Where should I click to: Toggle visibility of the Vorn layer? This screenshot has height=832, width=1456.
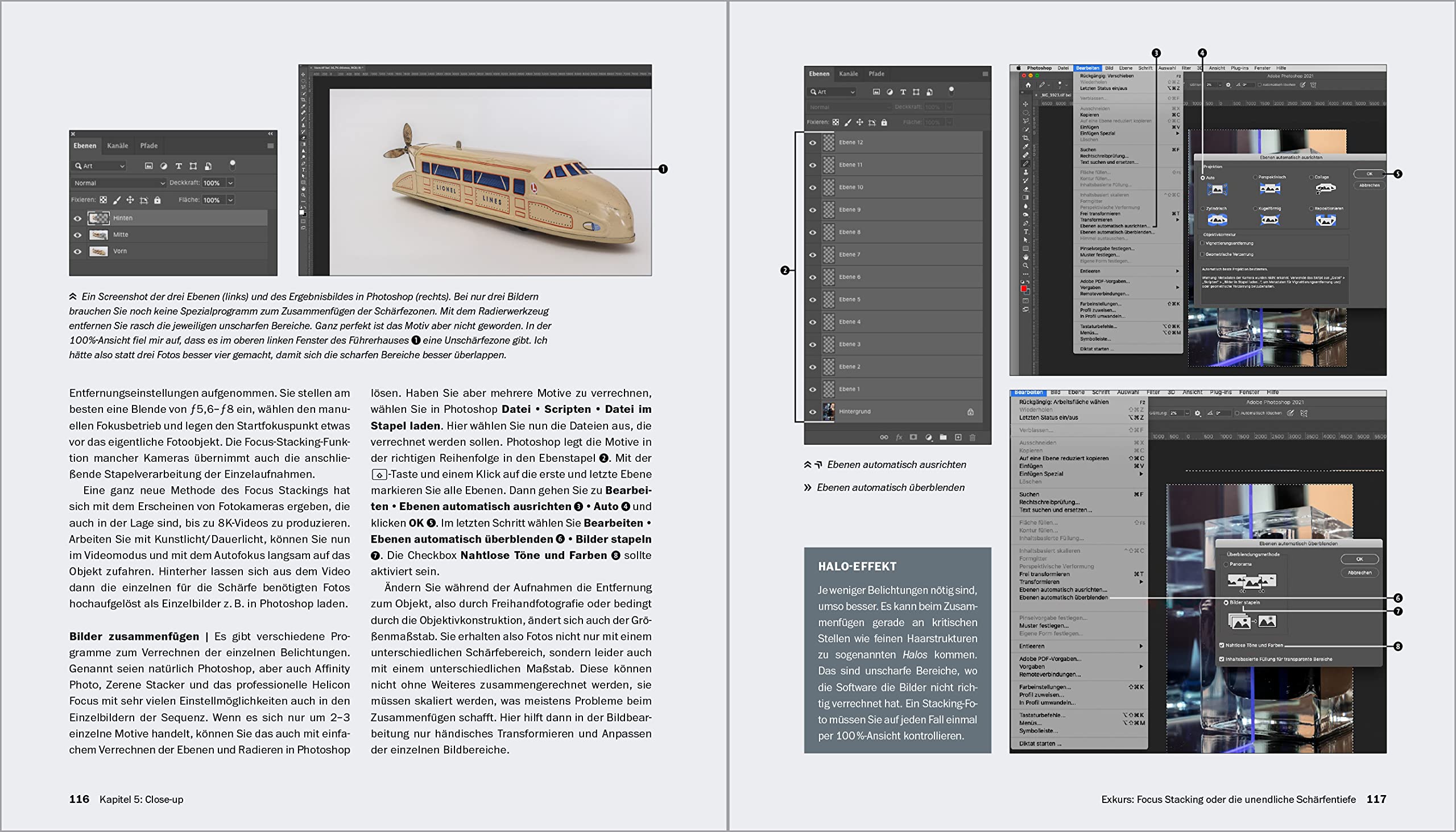click(x=78, y=251)
